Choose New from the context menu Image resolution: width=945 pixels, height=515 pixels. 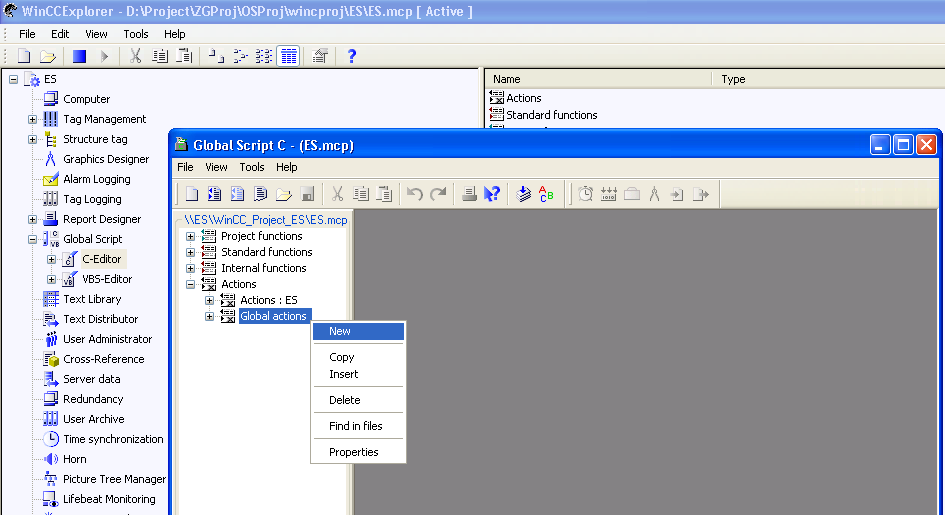point(358,331)
